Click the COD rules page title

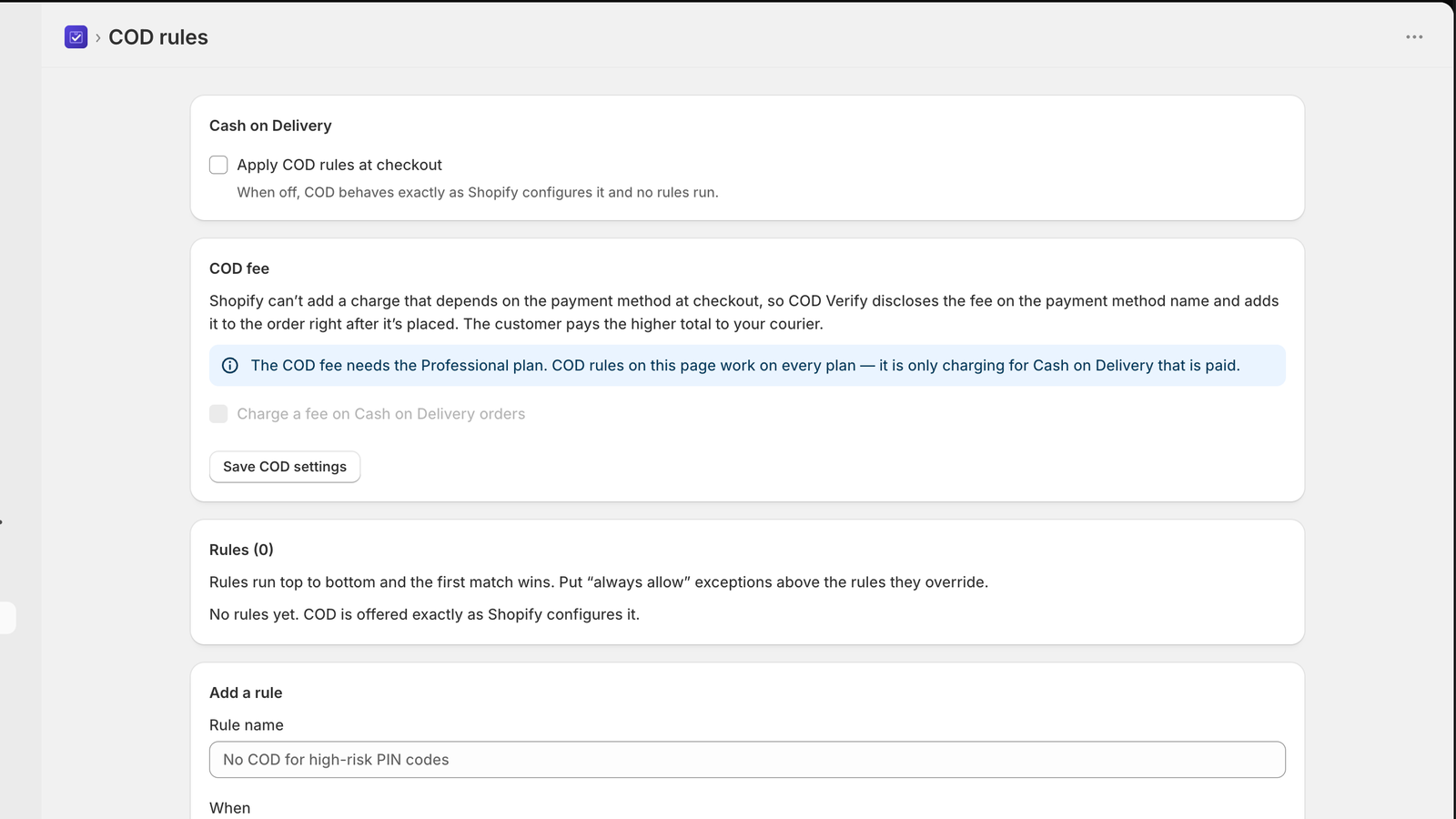[x=158, y=37]
